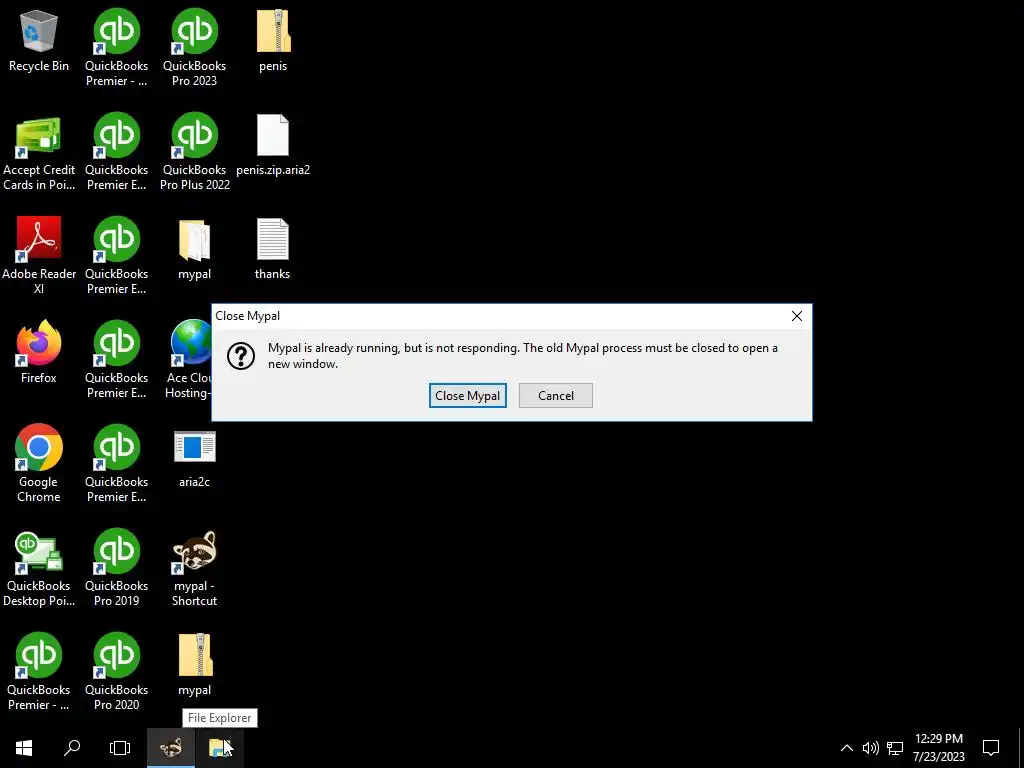The height and width of the screenshot is (768, 1024).
Task: Select the mypal - Shortcut raccoon icon
Action: coord(195,568)
